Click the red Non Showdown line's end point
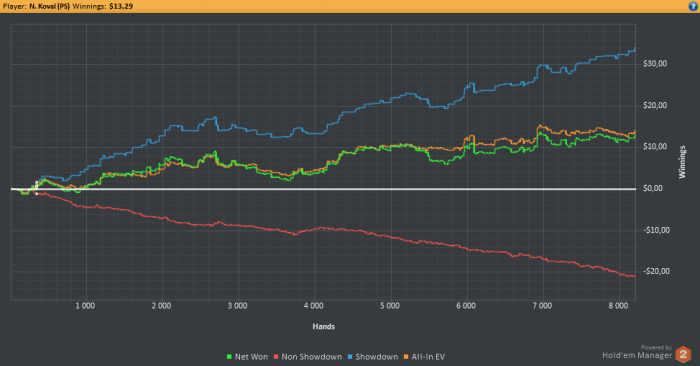This screenshot has width=700, height=366. pos(634,277)
